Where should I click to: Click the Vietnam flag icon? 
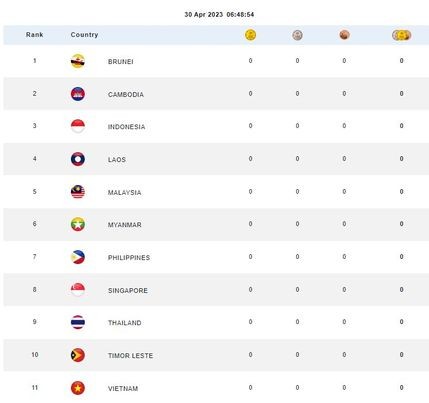78,388
